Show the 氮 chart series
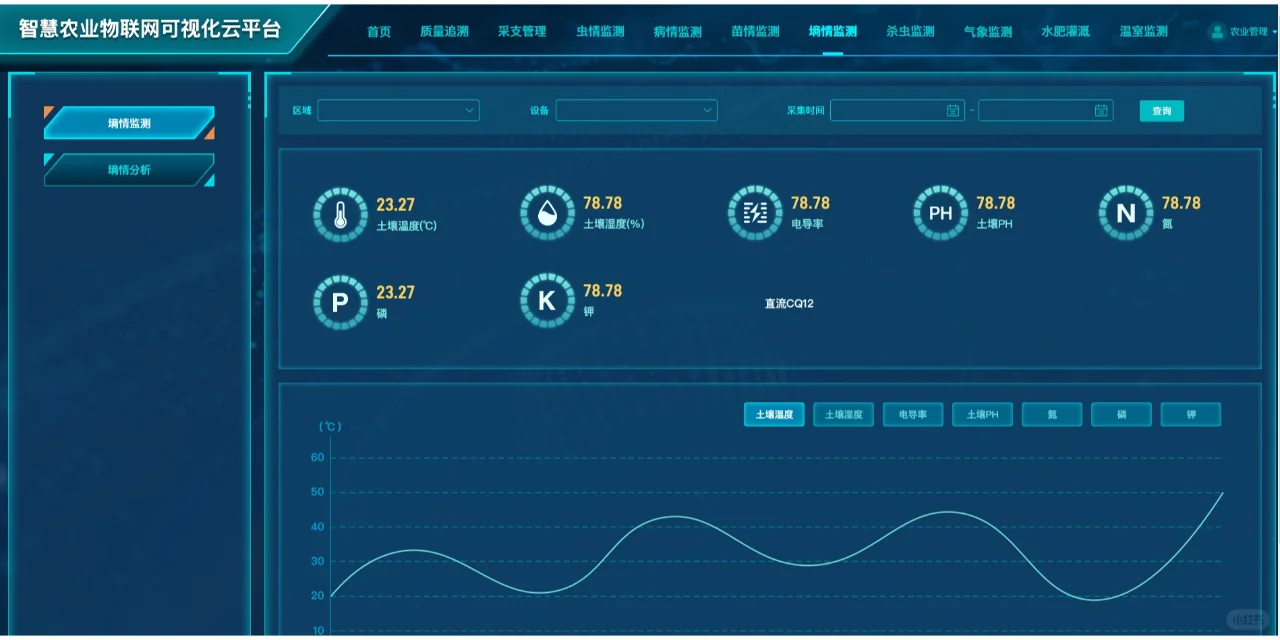The height and width of the screenshot is (640, 1280). point(1052,414)
